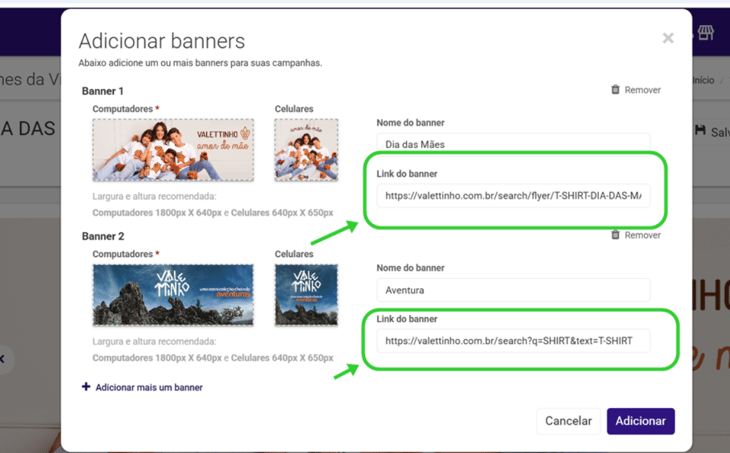Select Banner 2 Computadores image thumbnail
This screenshot has height=453, width=730.
coord(172,295)
